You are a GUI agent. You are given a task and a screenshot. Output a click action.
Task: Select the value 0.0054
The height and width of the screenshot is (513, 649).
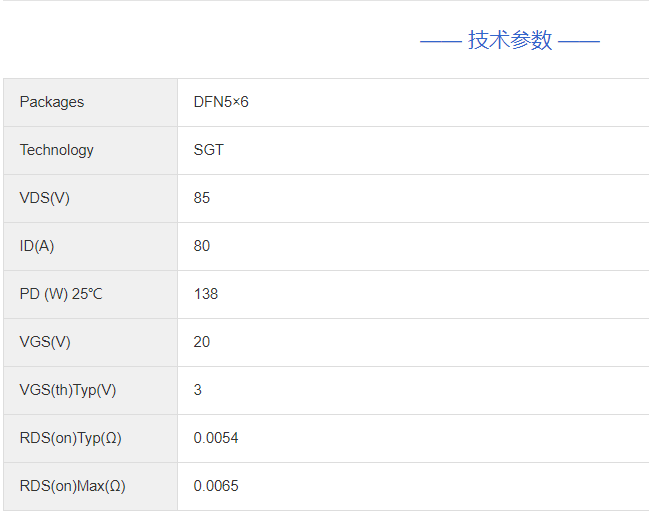coord(216,438)
